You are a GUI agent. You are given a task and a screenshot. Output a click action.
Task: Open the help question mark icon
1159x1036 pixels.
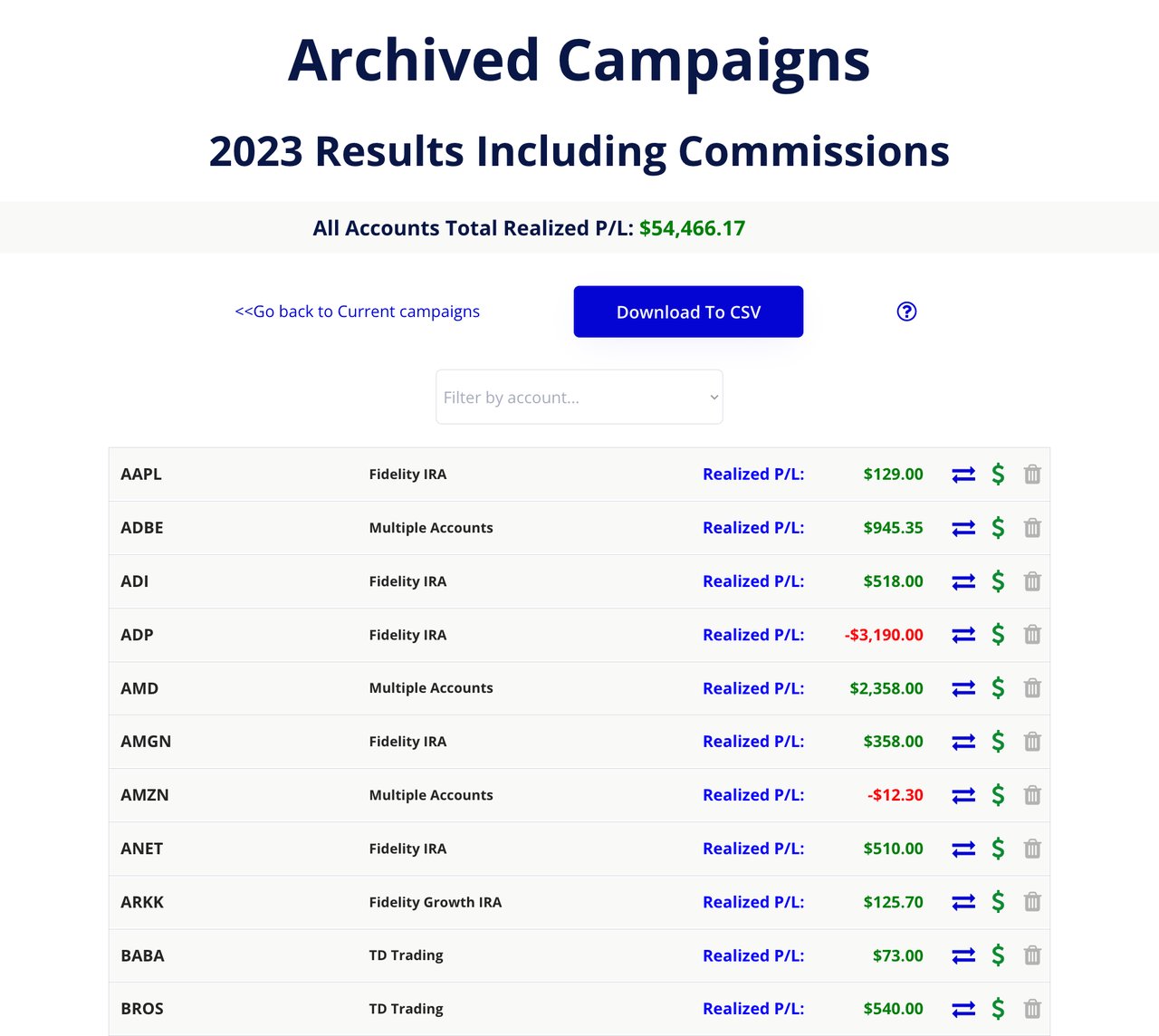906,312
